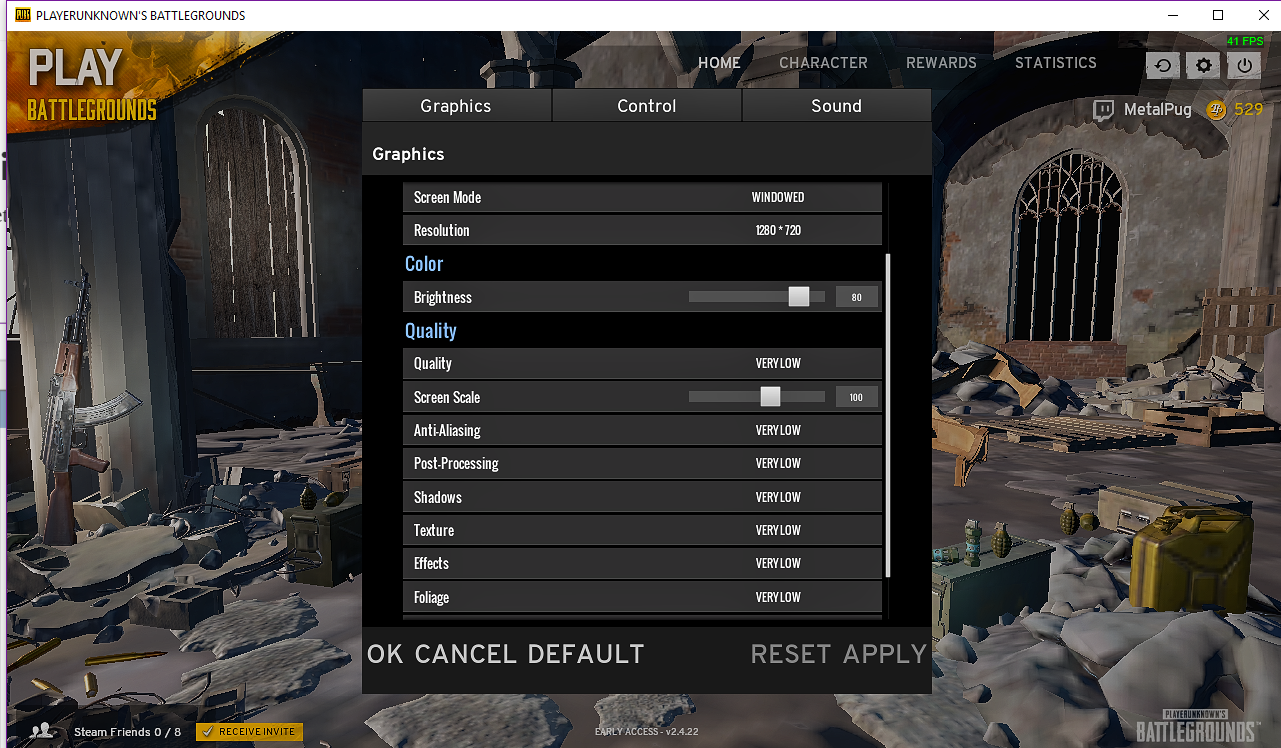Image resolution: width=1281 pixels, height=748 pixels.
Task: Open the REWARDS menu
Action: pyautogui.click(x=941, y=63)
